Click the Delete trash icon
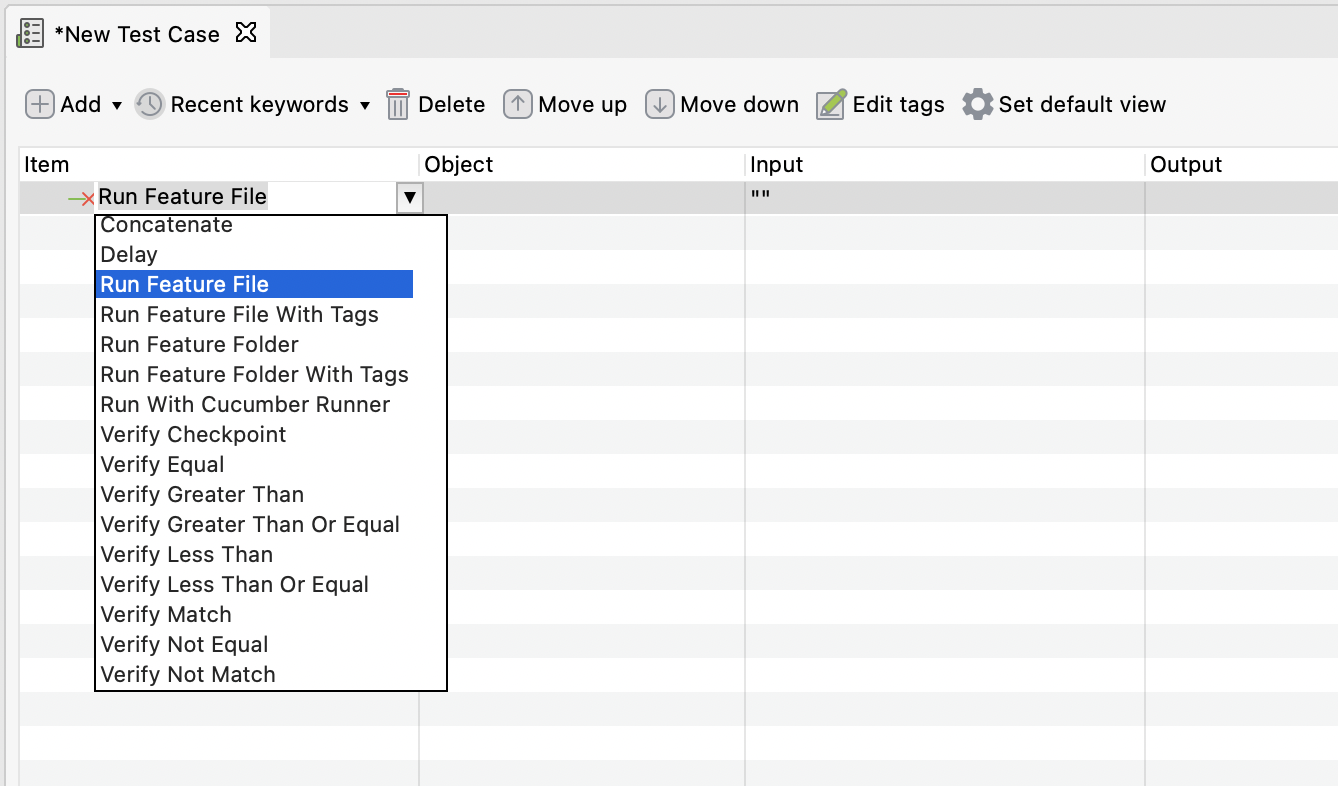 [x=398, y=104]
